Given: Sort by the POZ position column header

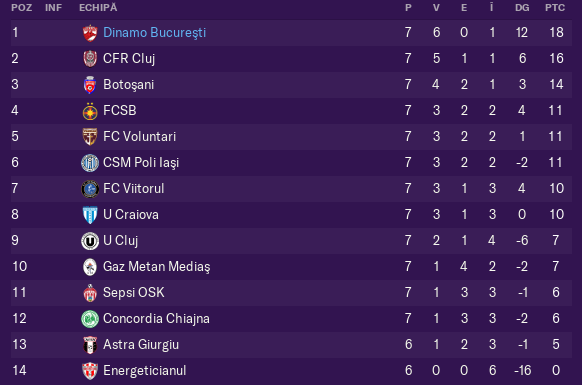Looking at the screenshot, I should [x=22, y=7].
